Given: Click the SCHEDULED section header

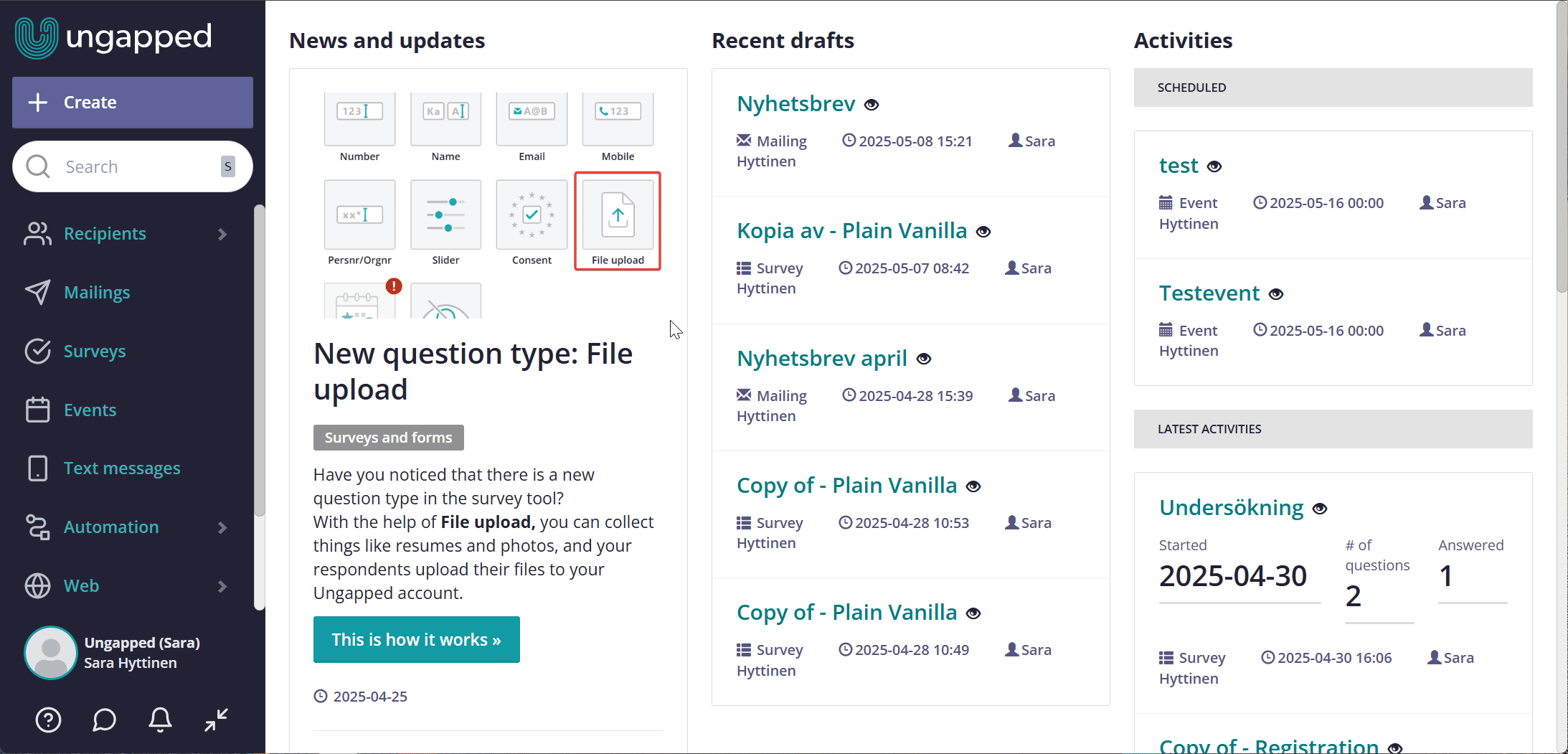Looking at the screenshot, I should [1333, 88].
